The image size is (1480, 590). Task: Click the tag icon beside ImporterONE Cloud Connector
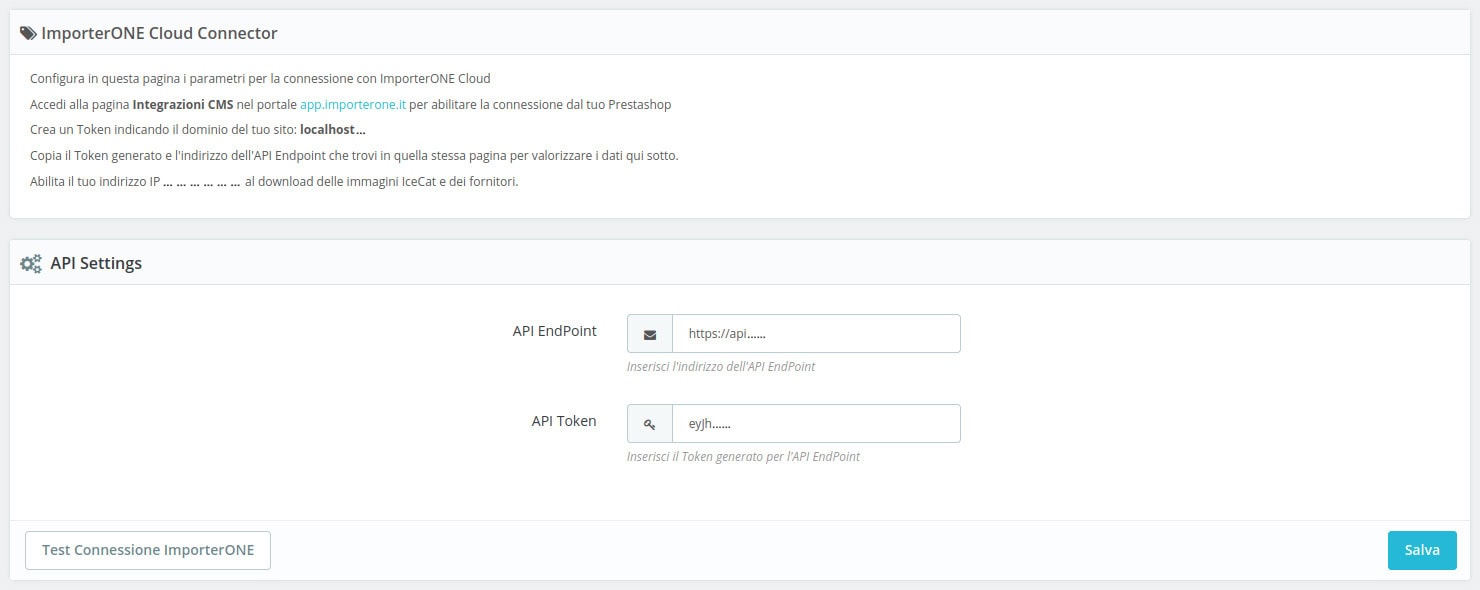pos(26,32)
